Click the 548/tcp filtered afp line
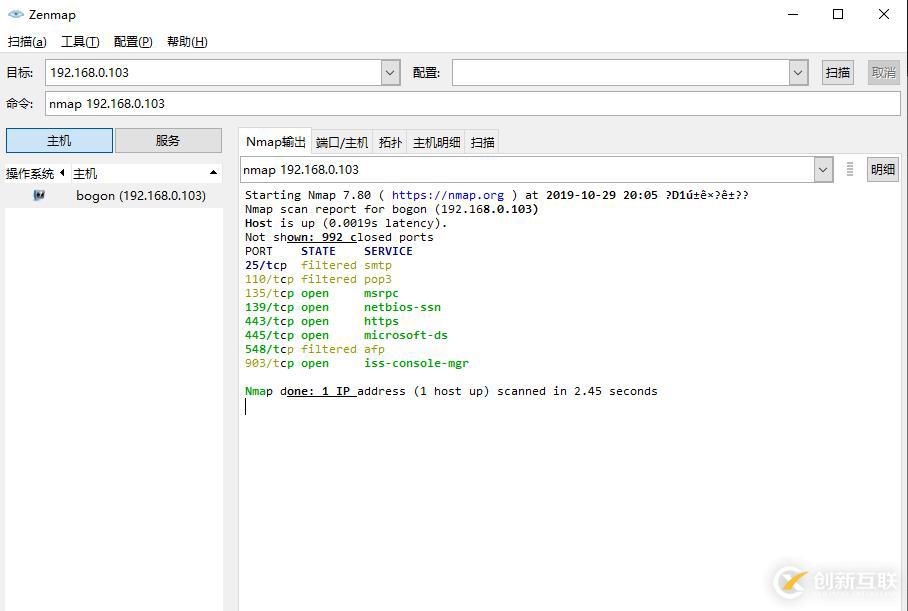Image resolution: width=908 pixels, height=611 pixels. tap(314, 349)
